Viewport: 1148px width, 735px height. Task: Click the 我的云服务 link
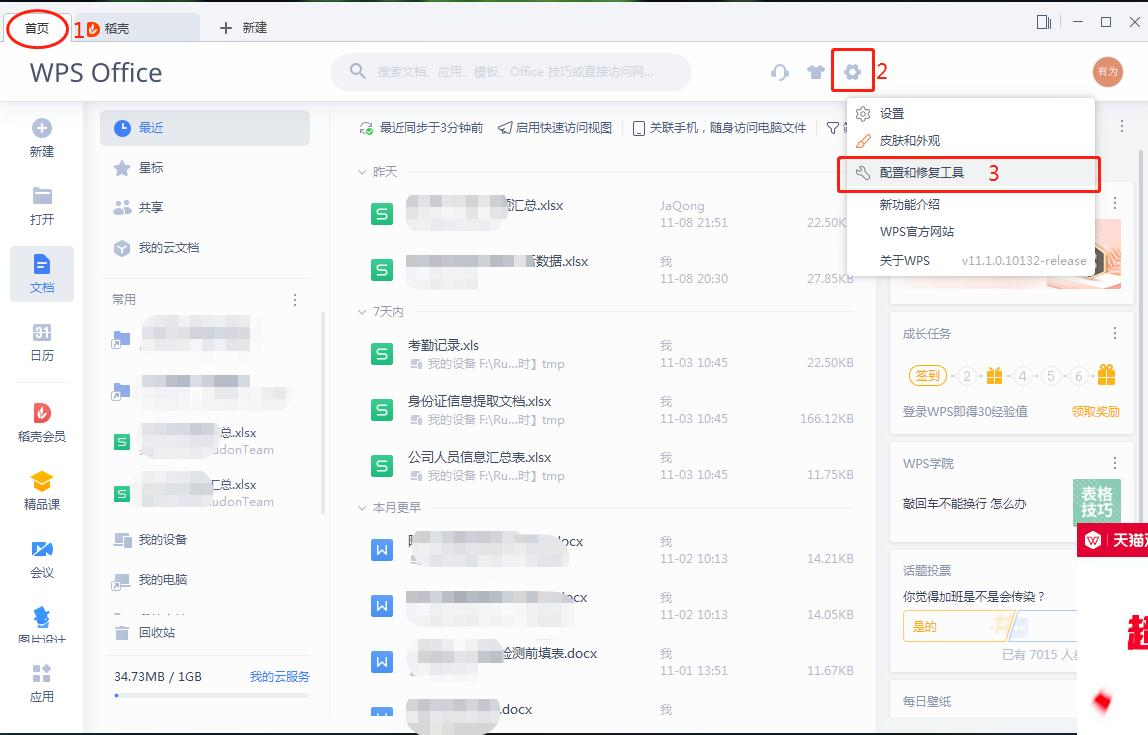point(280,676)
